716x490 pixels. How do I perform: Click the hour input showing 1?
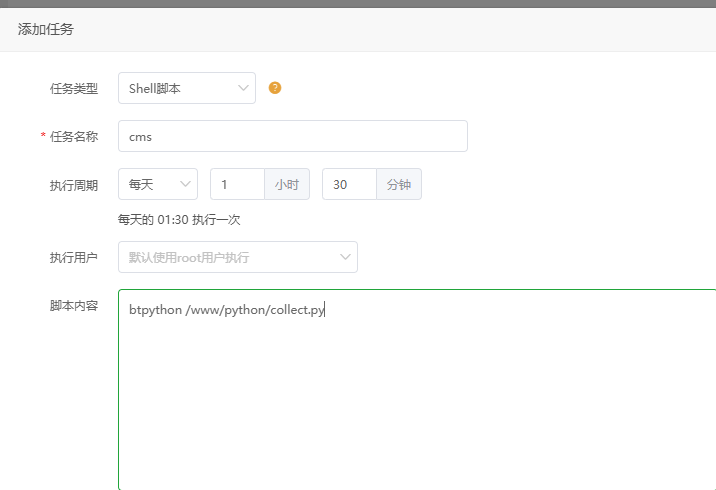(237, 184)
